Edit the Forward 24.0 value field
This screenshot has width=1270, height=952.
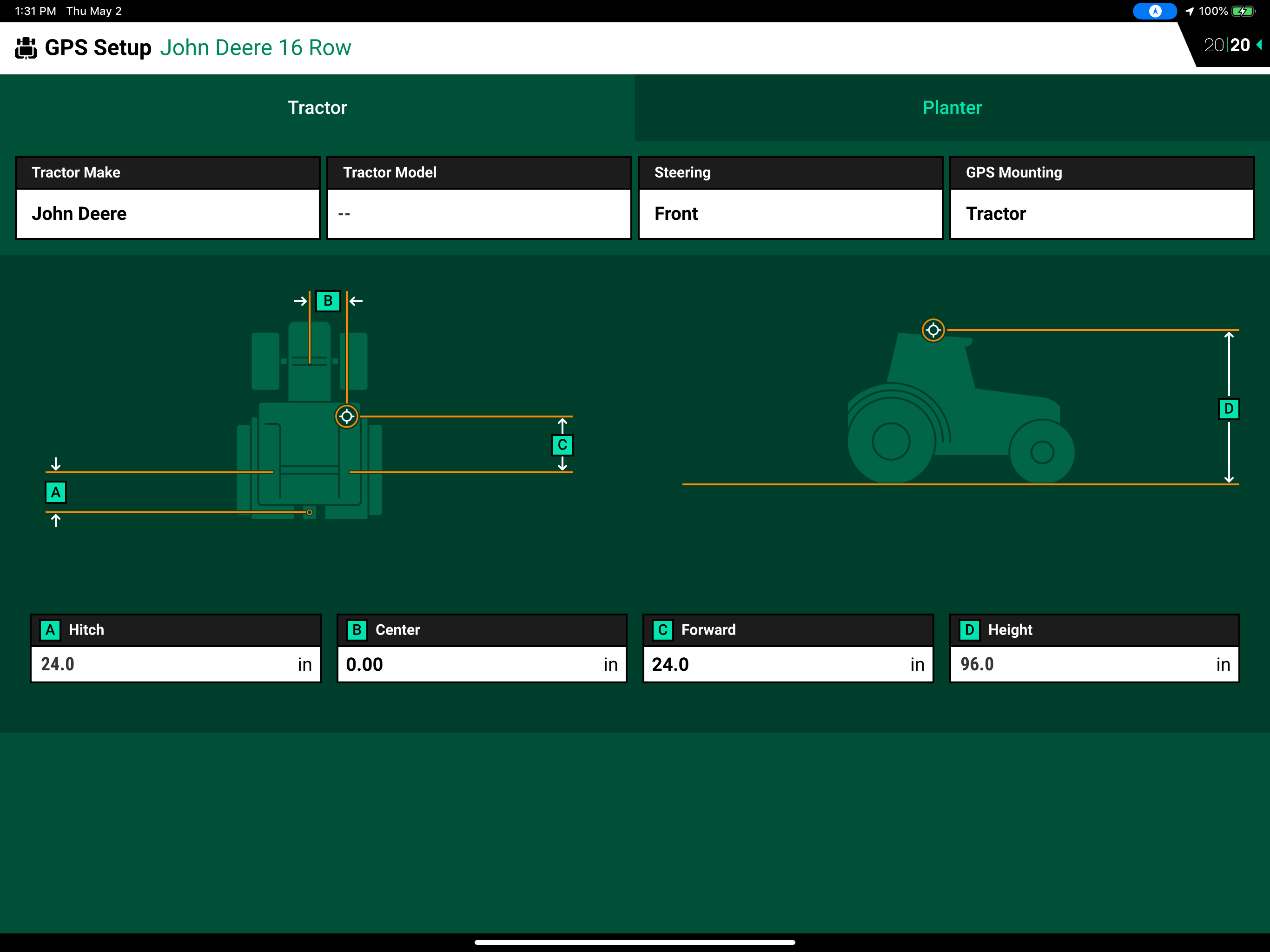tap(788, 664)
